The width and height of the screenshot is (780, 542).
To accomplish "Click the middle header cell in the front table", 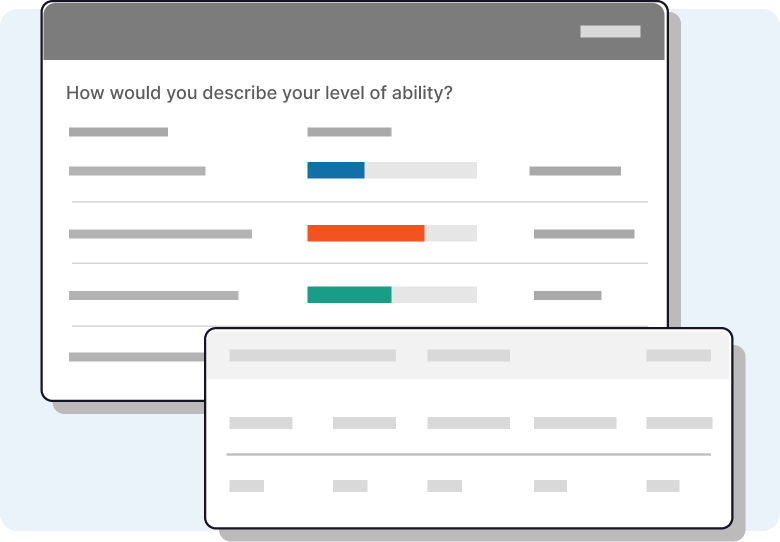I will click(x=468, y=355).
